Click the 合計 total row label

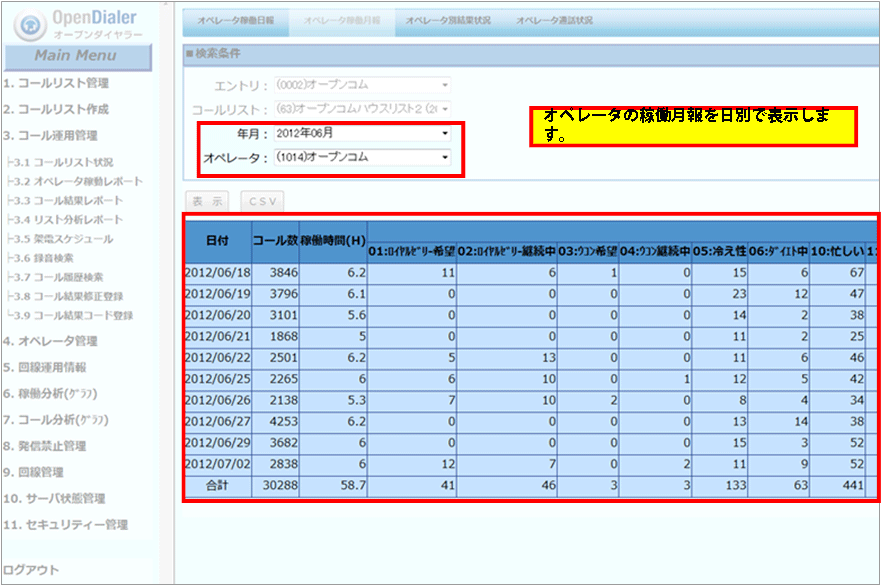tap(218, 486)
